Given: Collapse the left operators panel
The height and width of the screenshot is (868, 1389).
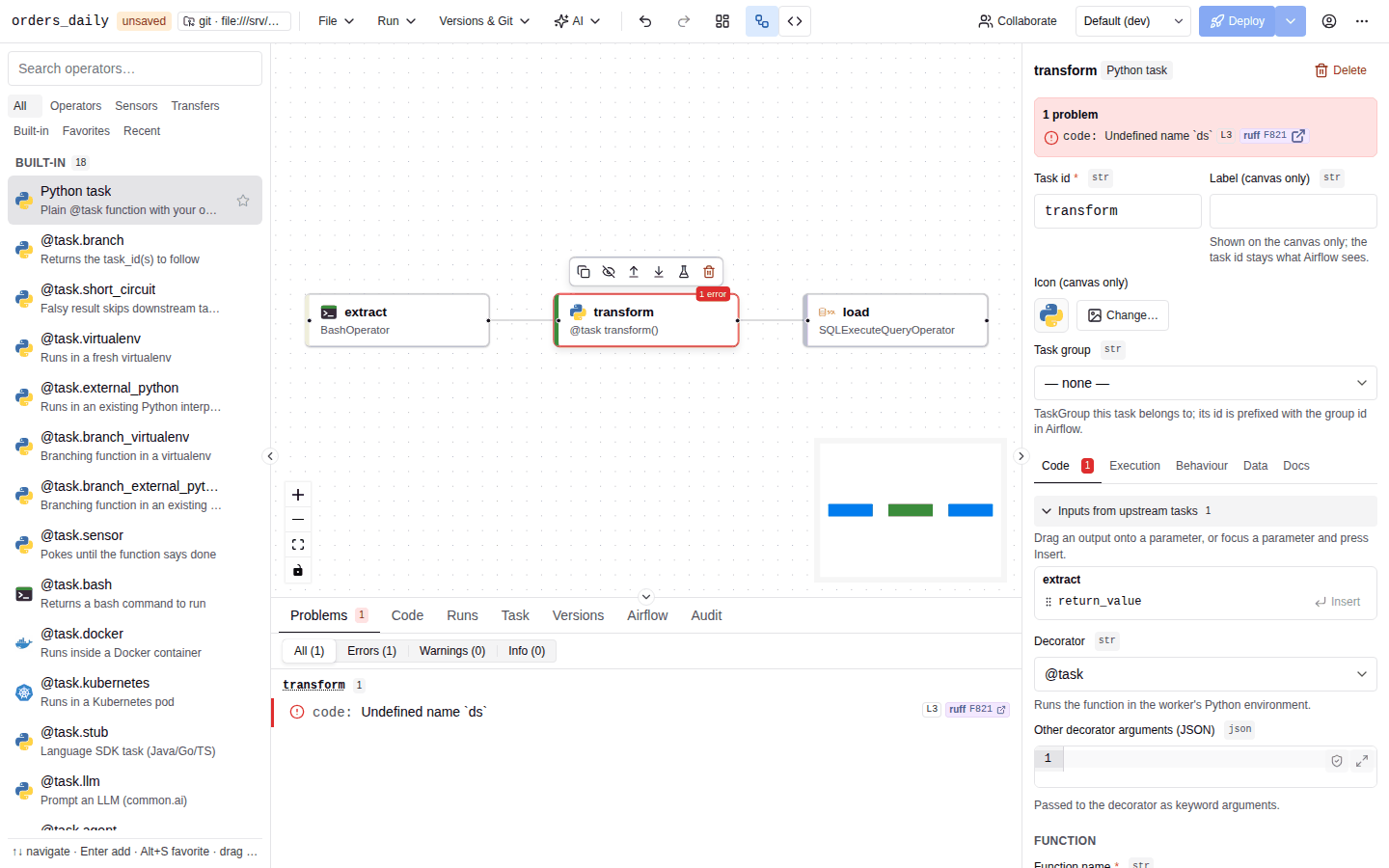Looking at the screenshot, I should tap(270, 456).
